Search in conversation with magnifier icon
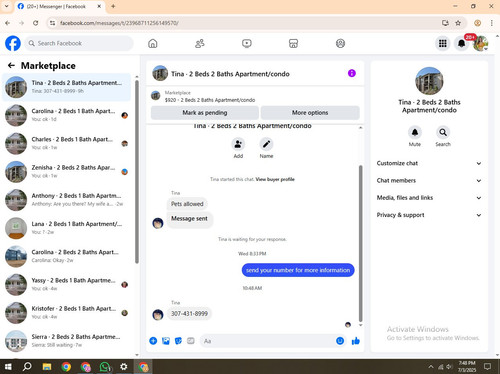This screenshot has height=374, width=500. point(443,132)
